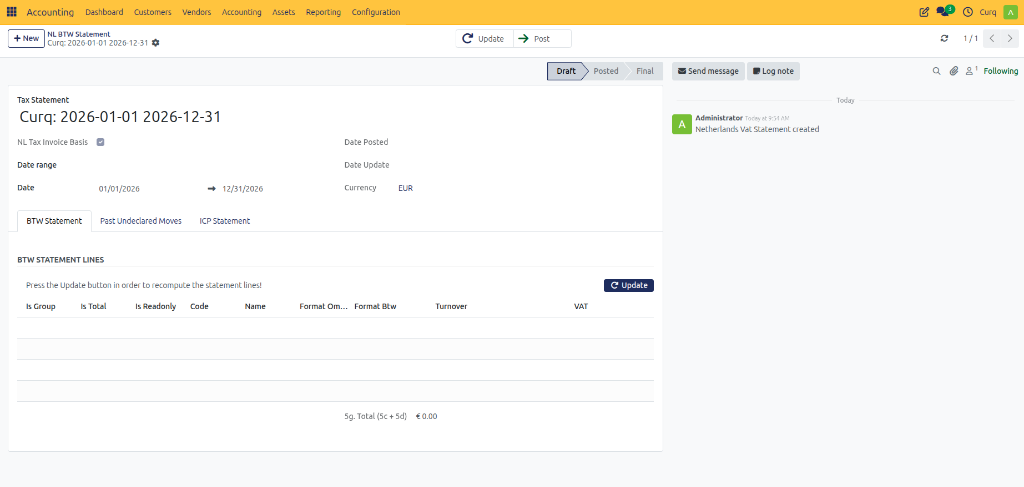This screenshot has width=1024, height=487.
Task: Open the Vendors menu
Action: pyautogui.click(x=197, y=12)
